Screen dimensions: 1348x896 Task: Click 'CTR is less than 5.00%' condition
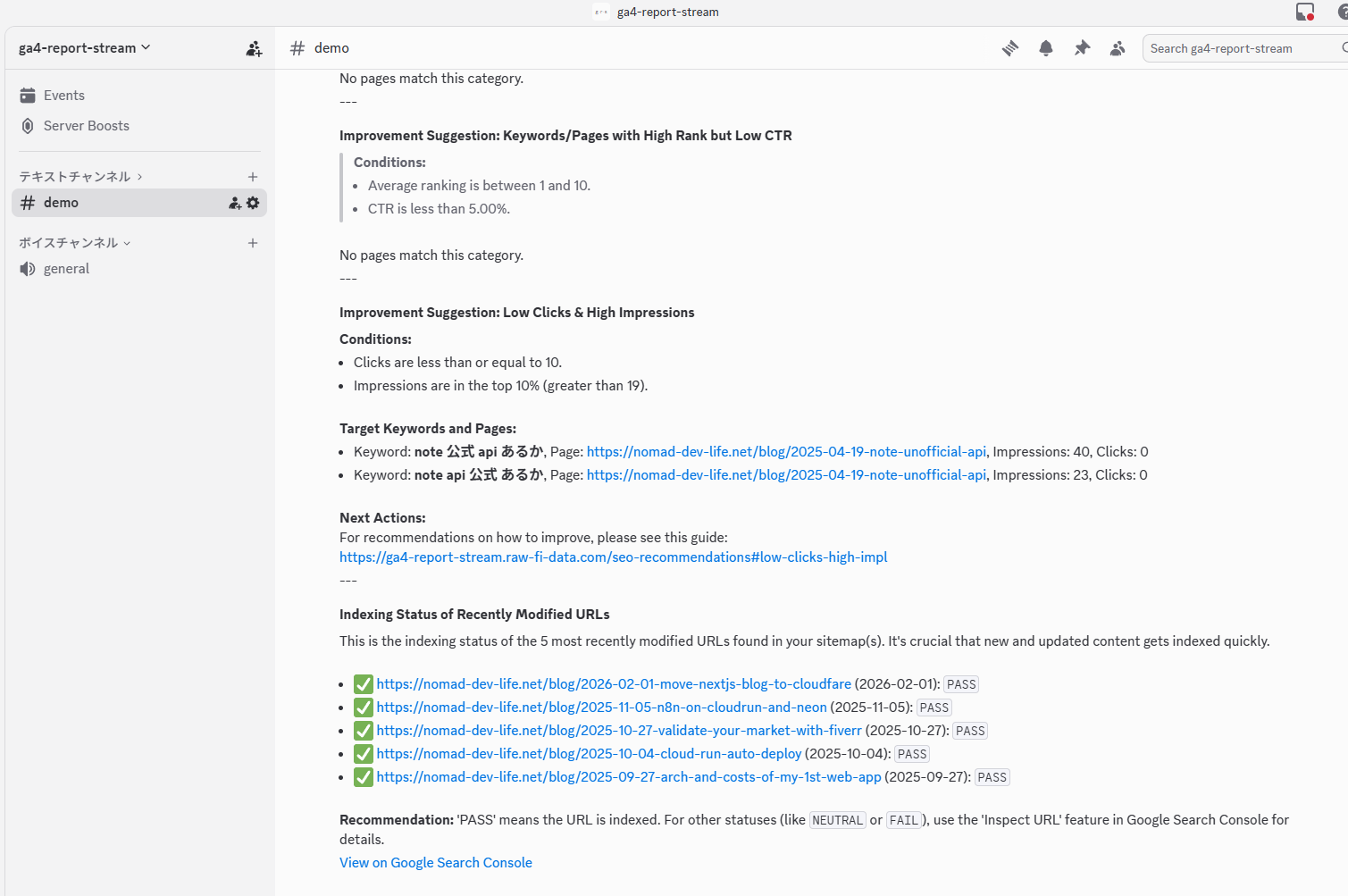coord(439,209)
